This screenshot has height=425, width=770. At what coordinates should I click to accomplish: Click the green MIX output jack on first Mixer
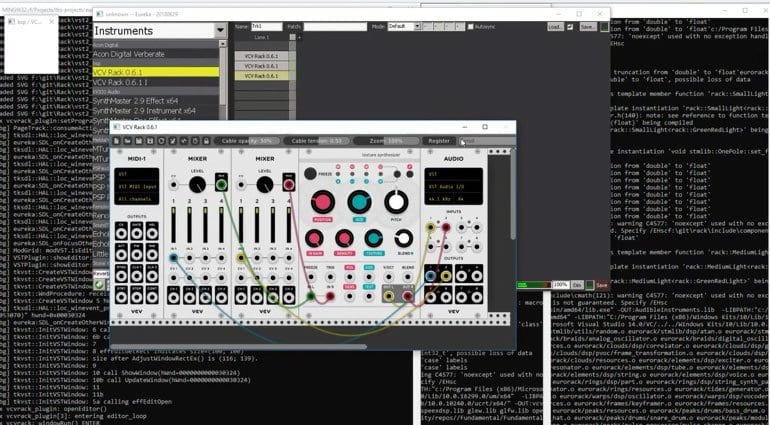221,185
